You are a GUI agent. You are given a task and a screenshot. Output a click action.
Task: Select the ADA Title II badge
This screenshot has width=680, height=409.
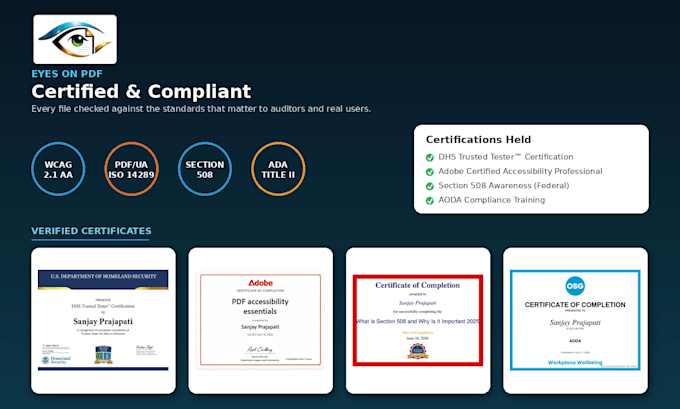(278, 169)
